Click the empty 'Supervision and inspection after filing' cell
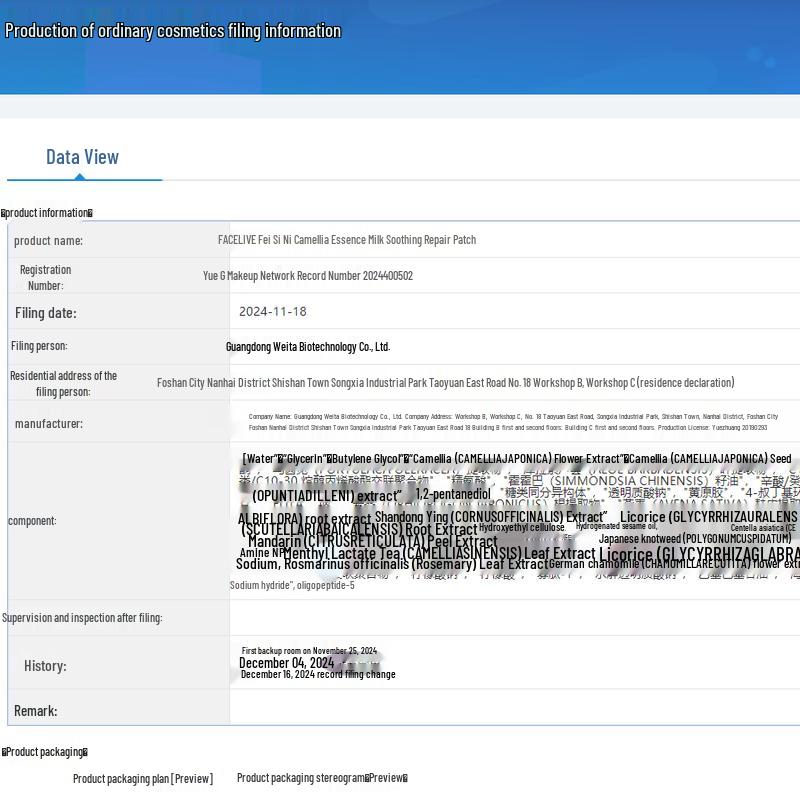This screenshot has width=800, height=800. (x=514, y=618)
